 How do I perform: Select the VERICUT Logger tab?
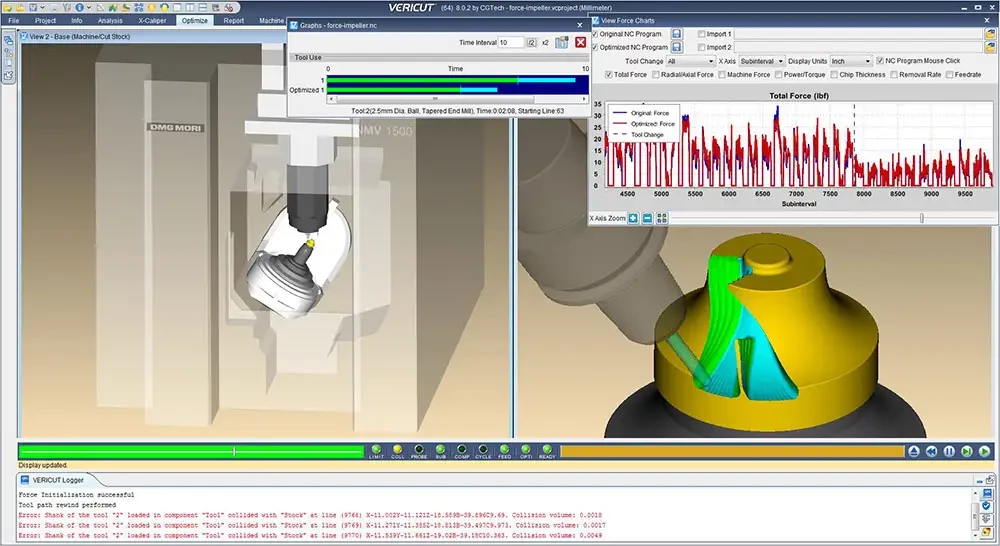(57, 480)
